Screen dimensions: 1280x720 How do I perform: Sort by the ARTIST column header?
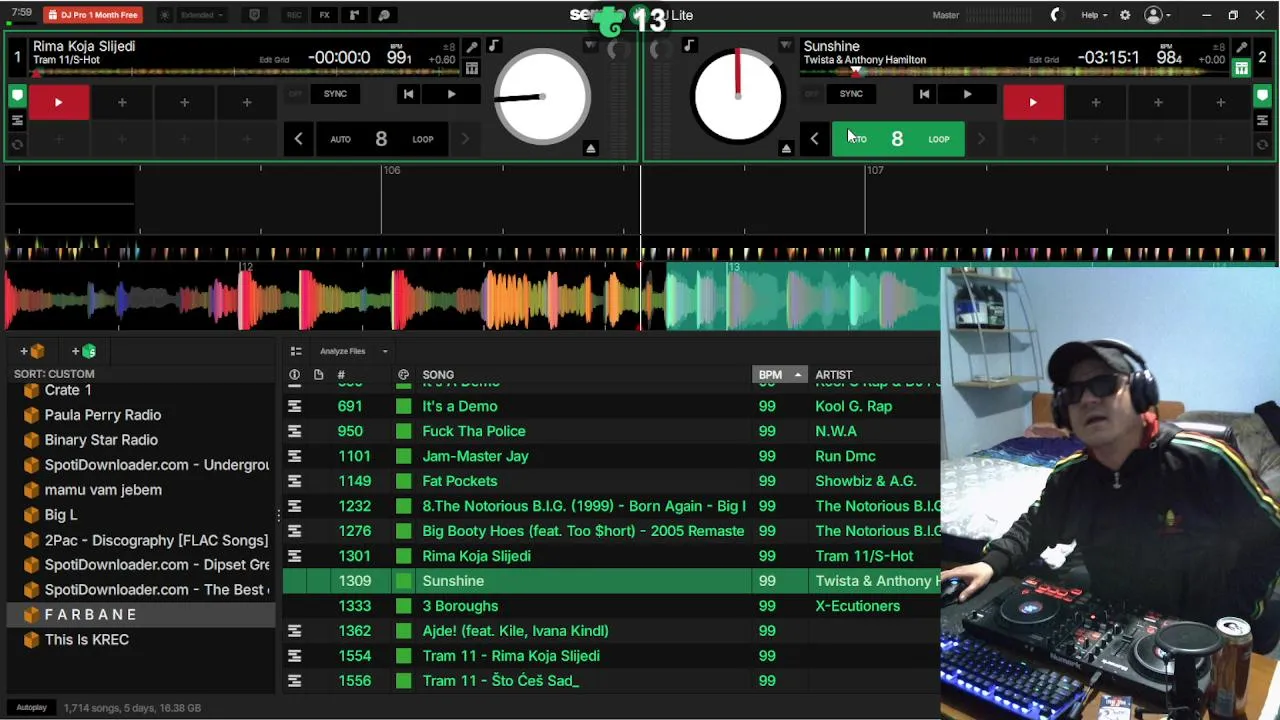(x=833, y=375)
